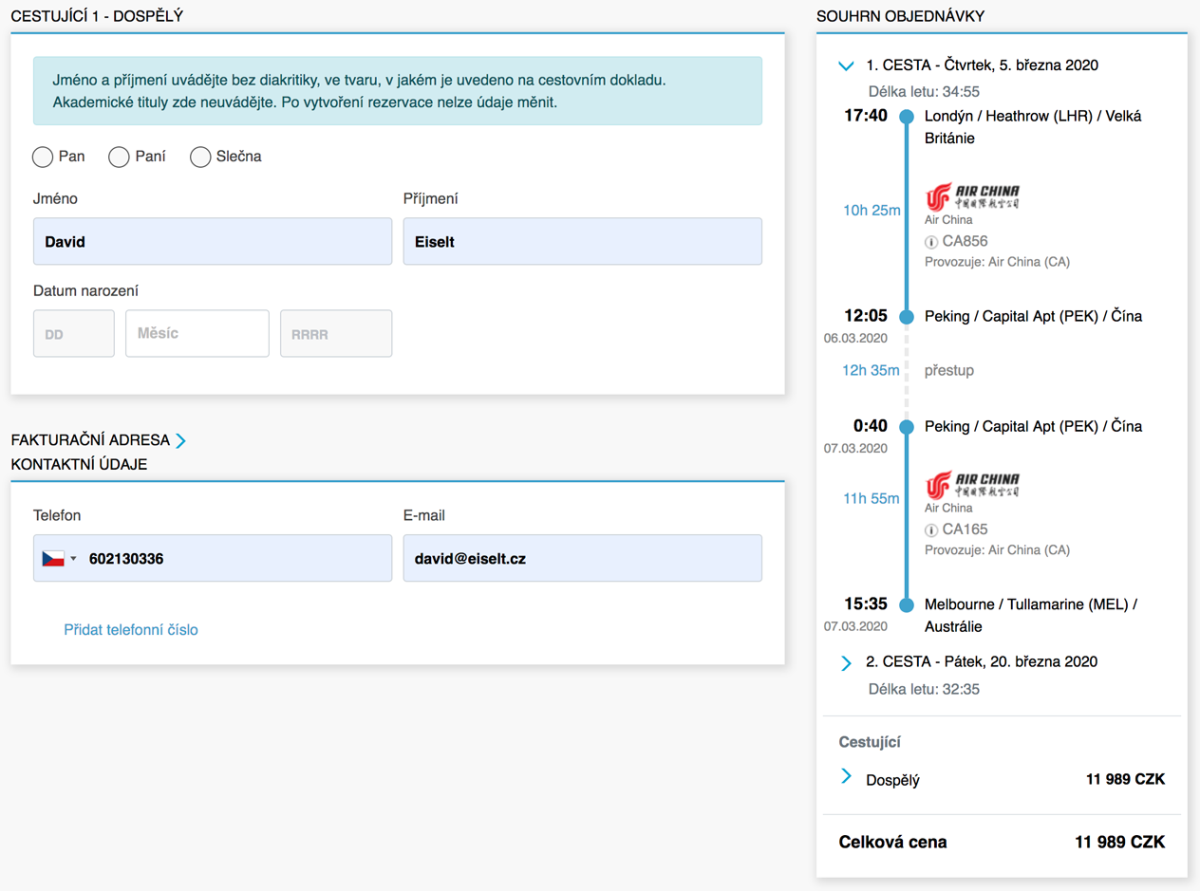Open the Měsíc birth month dropdown
The height and width of the screenshot is (891, 1200).
(x=197, y=334)
